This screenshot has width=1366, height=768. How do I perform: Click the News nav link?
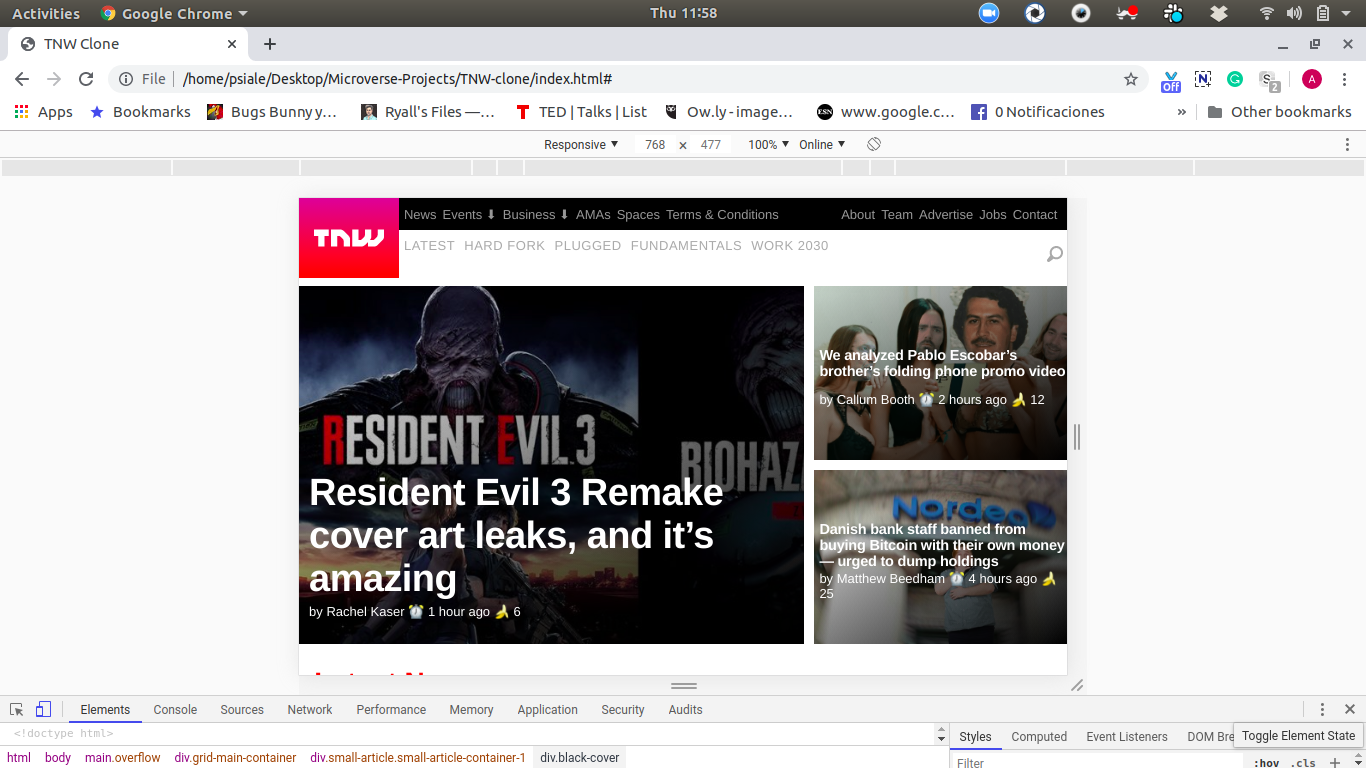tap(420, 215)
